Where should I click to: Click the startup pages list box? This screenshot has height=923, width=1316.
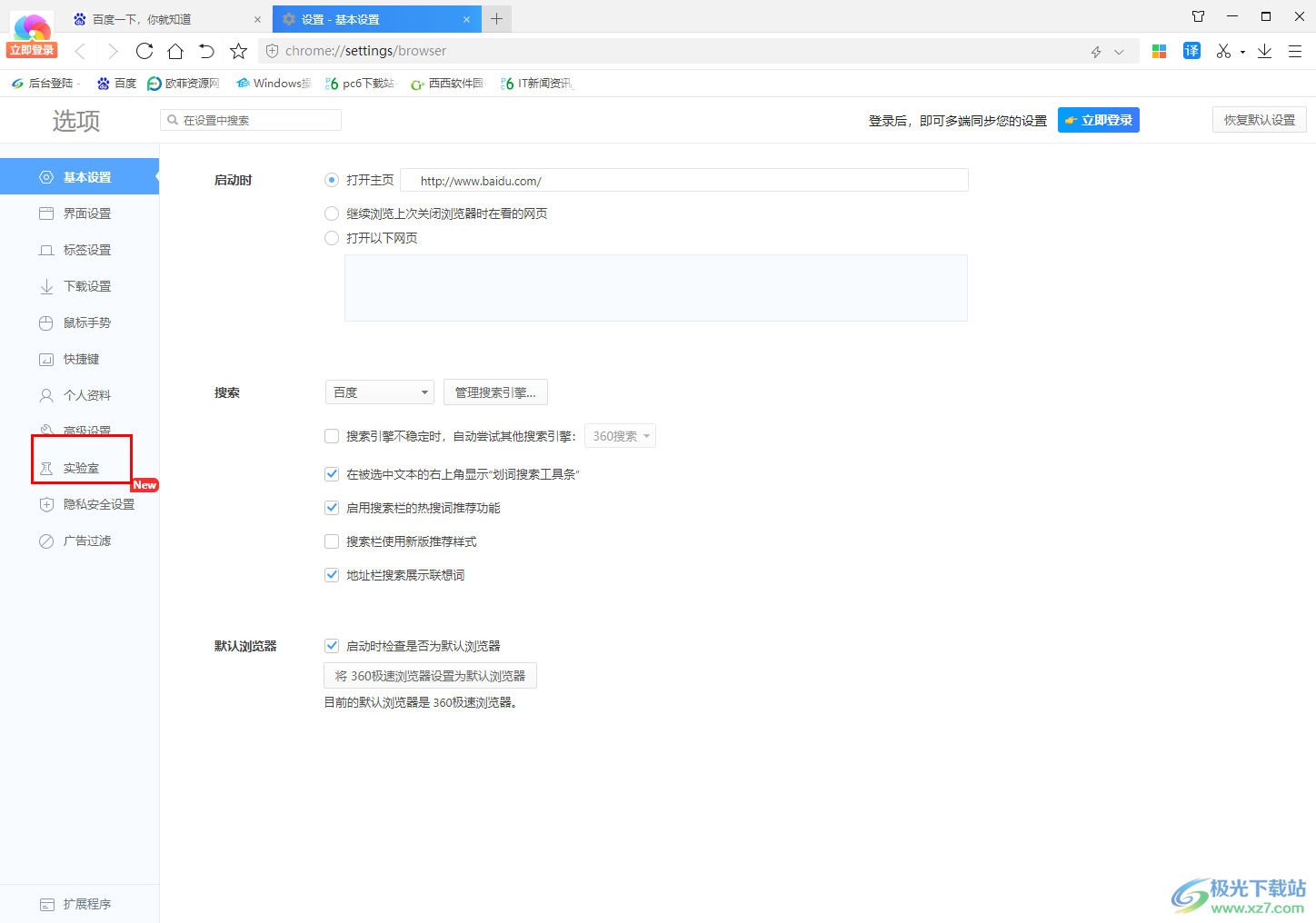(656, 288)
